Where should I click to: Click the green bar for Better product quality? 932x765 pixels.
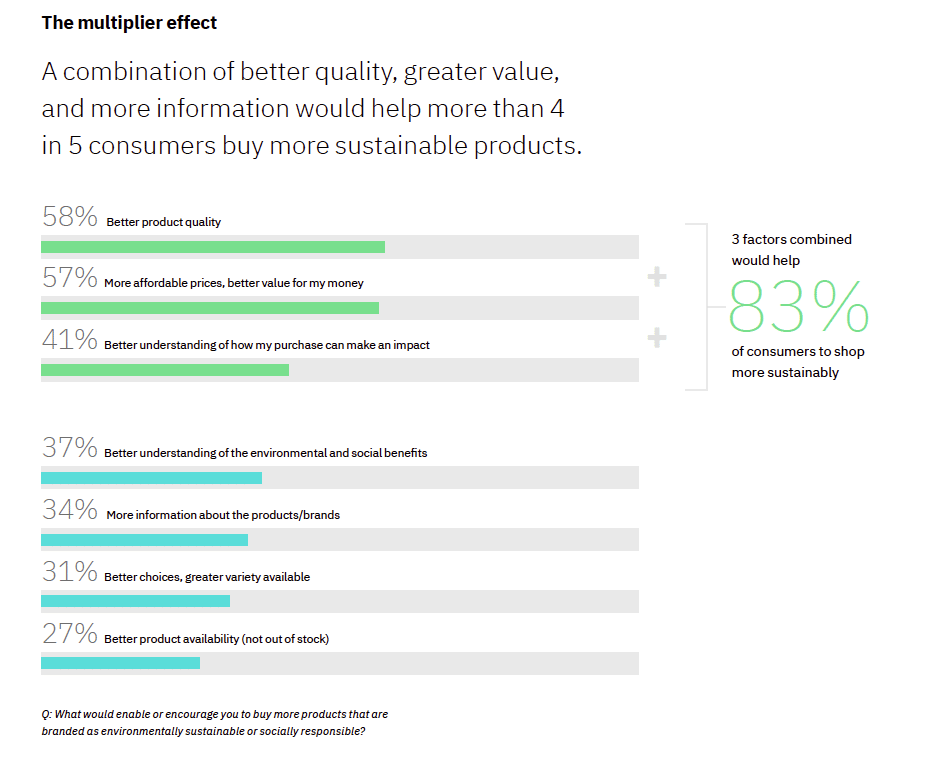[x=212, y=247]
